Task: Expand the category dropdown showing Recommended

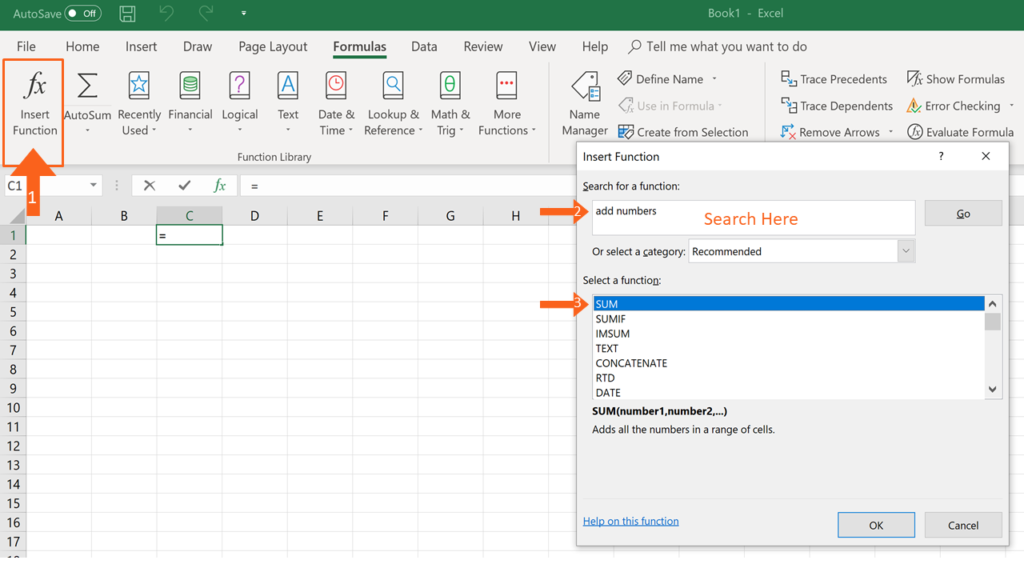Action: pyautogui.click(x=906, y=251)
